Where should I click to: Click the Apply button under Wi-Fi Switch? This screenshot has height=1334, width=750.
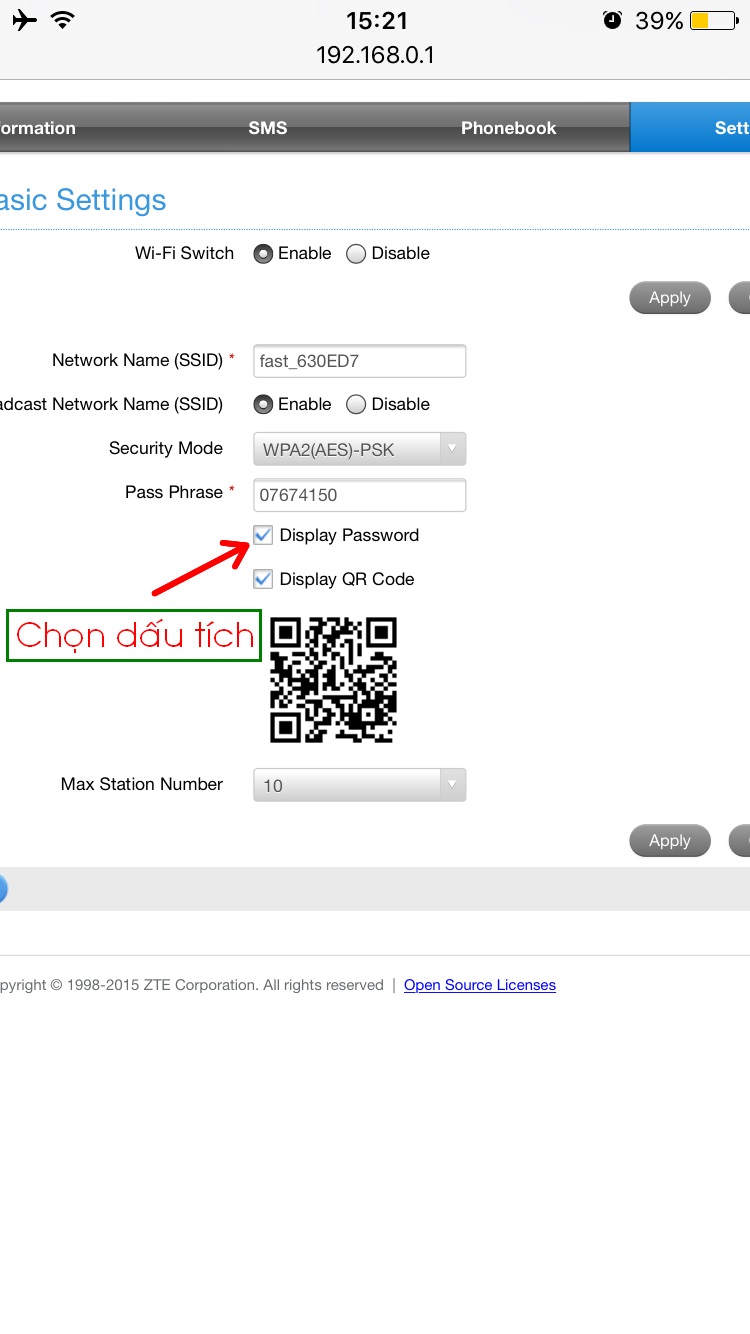(670, 298)
